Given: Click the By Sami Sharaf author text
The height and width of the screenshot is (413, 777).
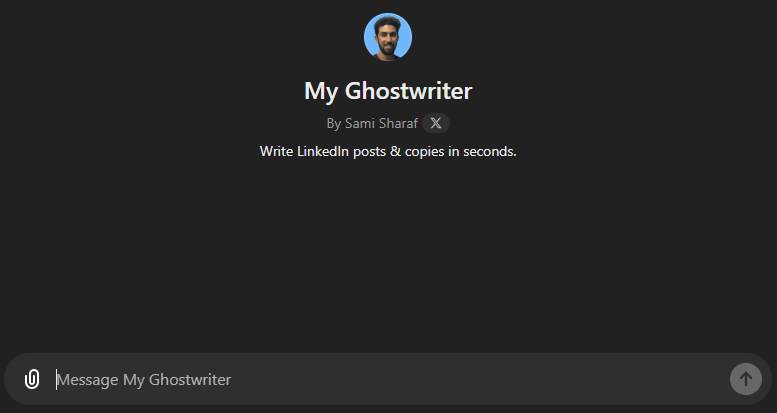Looking at the screenshot, I should (x=372, y=123).
